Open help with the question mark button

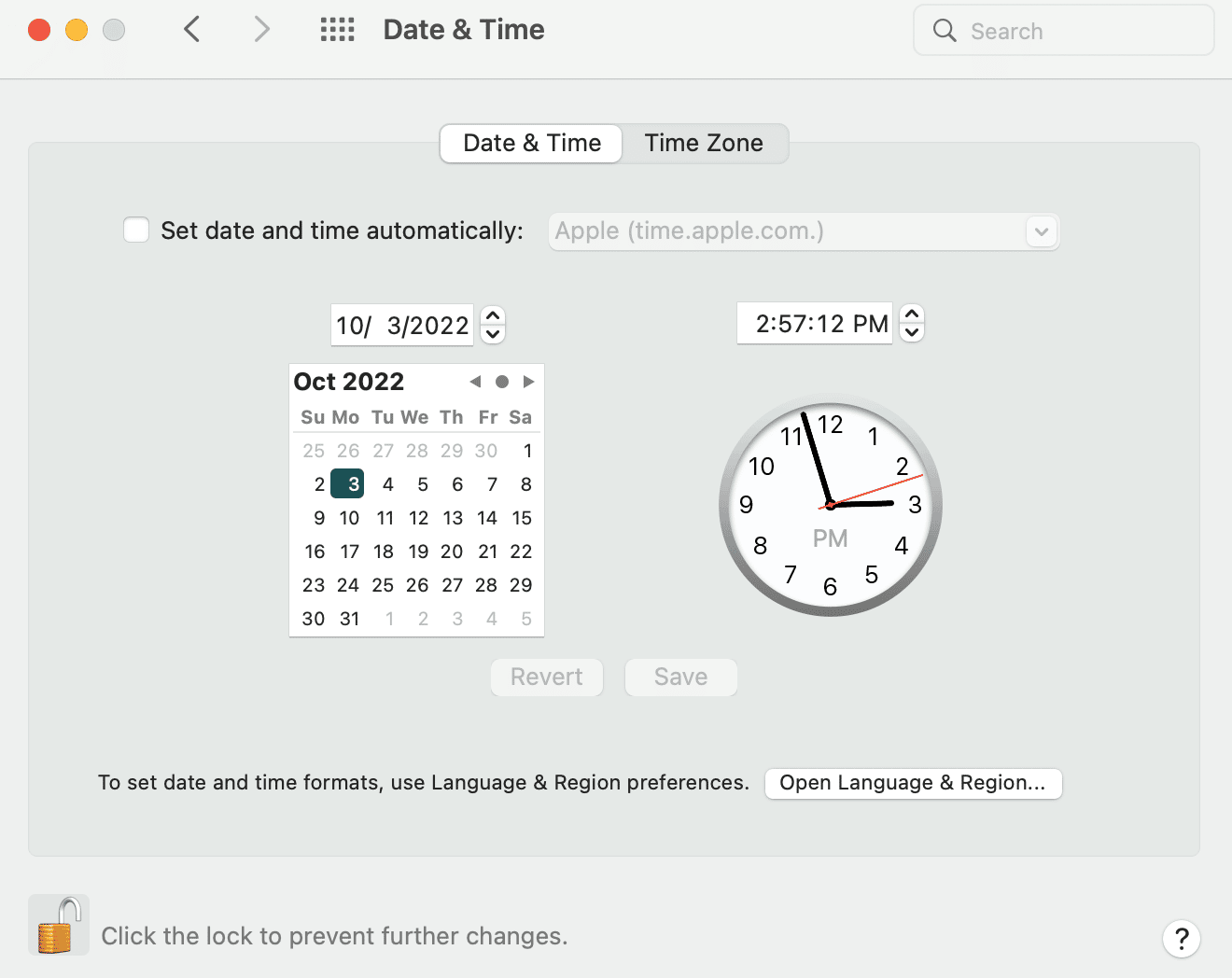click(1181, 939)
